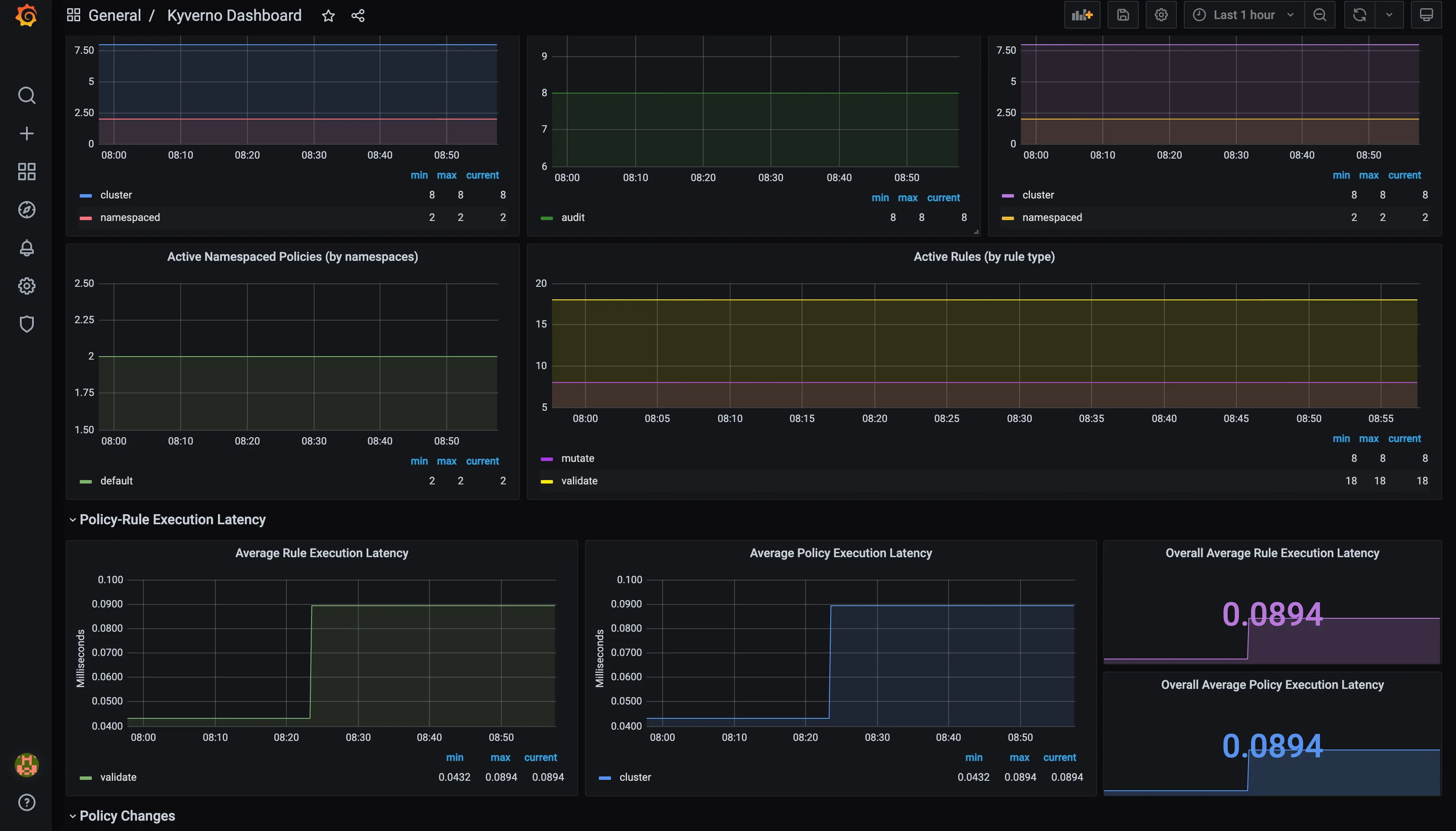Screen dimensions: 1456x831
Task: Open Alerting via the bell icon
Action: tap(26, 248)
